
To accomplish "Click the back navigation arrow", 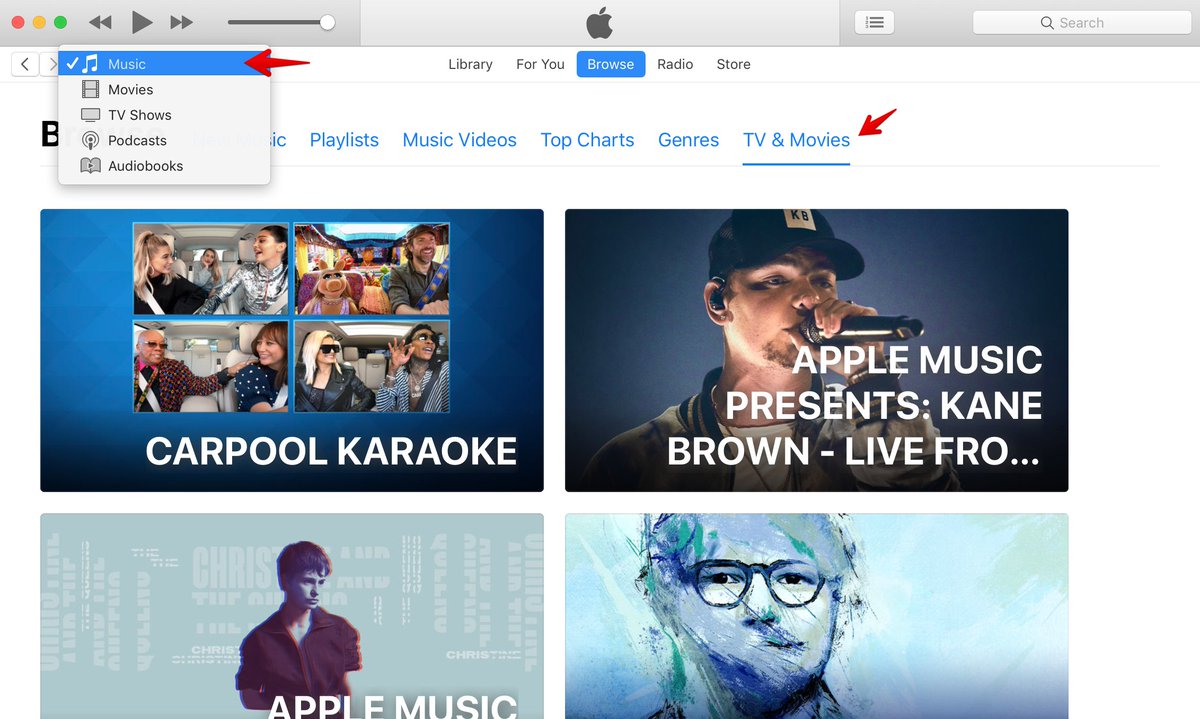I will (x=25, y=64).
